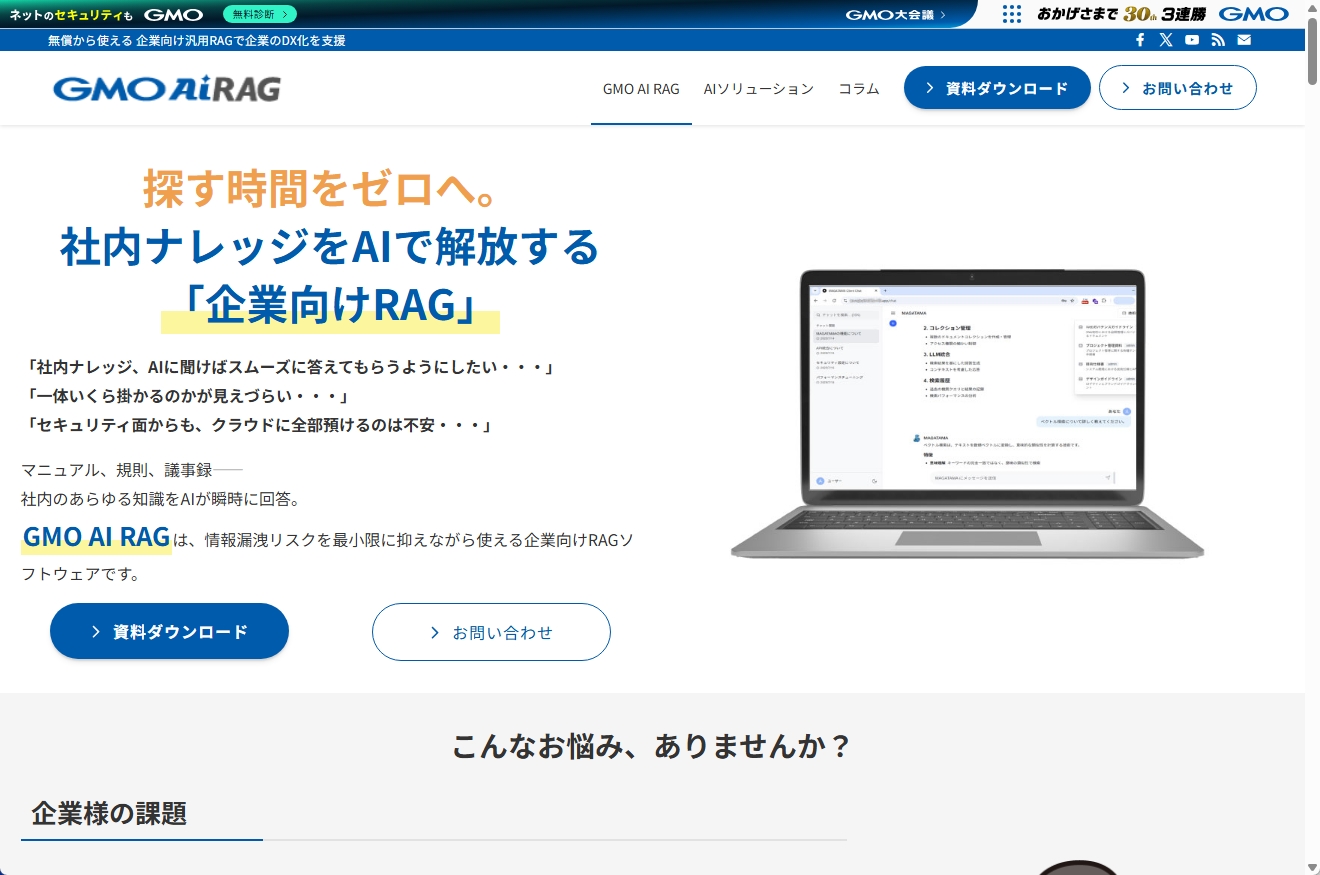Select the GMO AI RAG nav tab
The image size is (1320, 875).
(641, 89)
